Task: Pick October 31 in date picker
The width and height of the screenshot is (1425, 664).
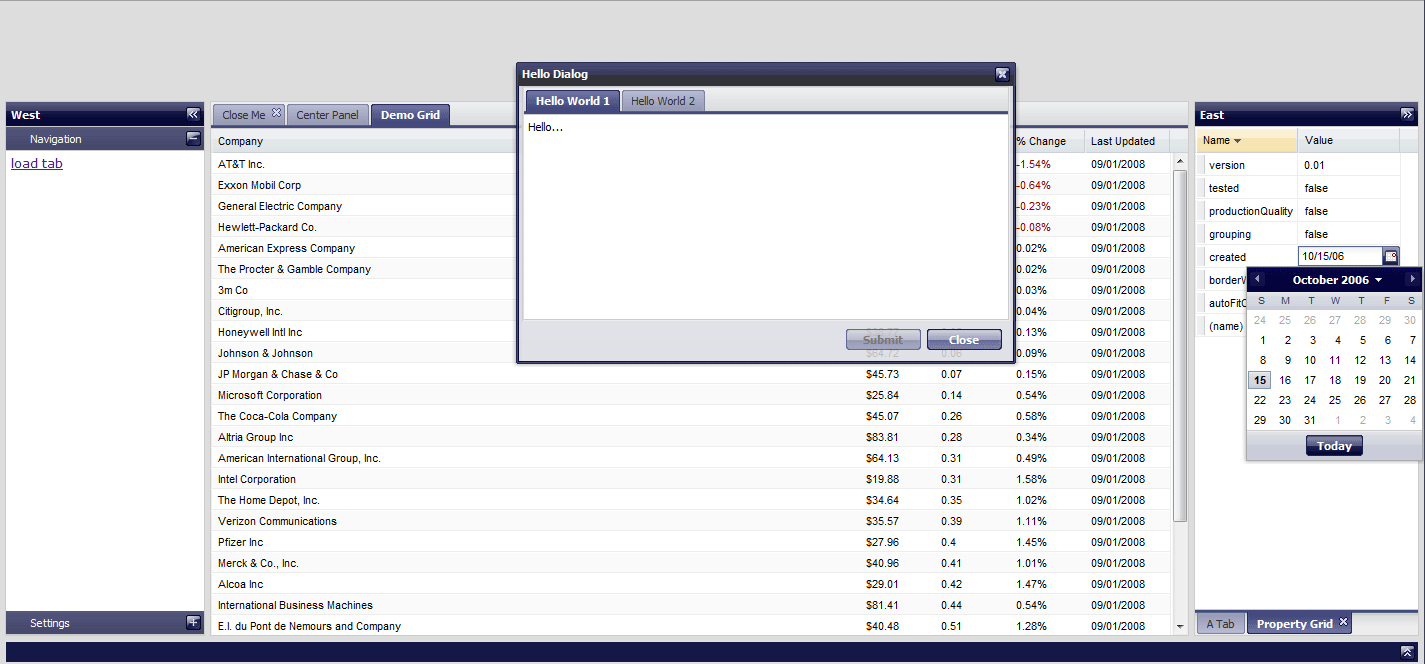Action: click(x=1310, y=420)
